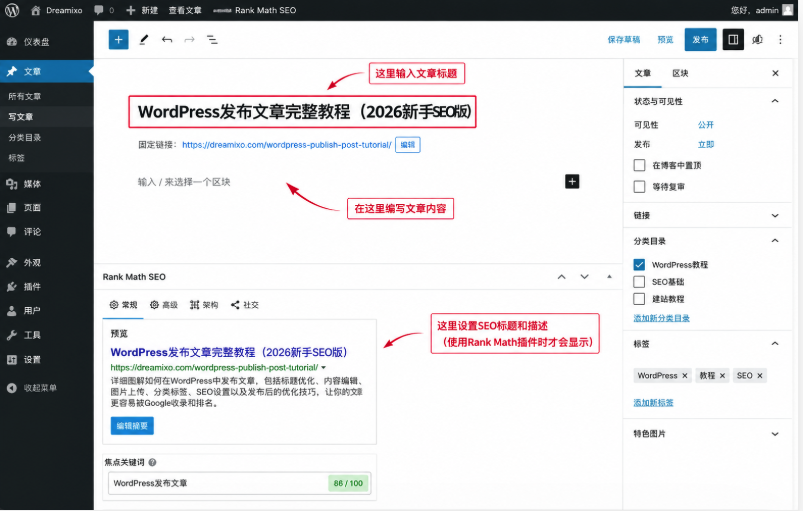Click the blue block inserter plus button
This screenshot has width=803, height=511.
tap(118, 39)
